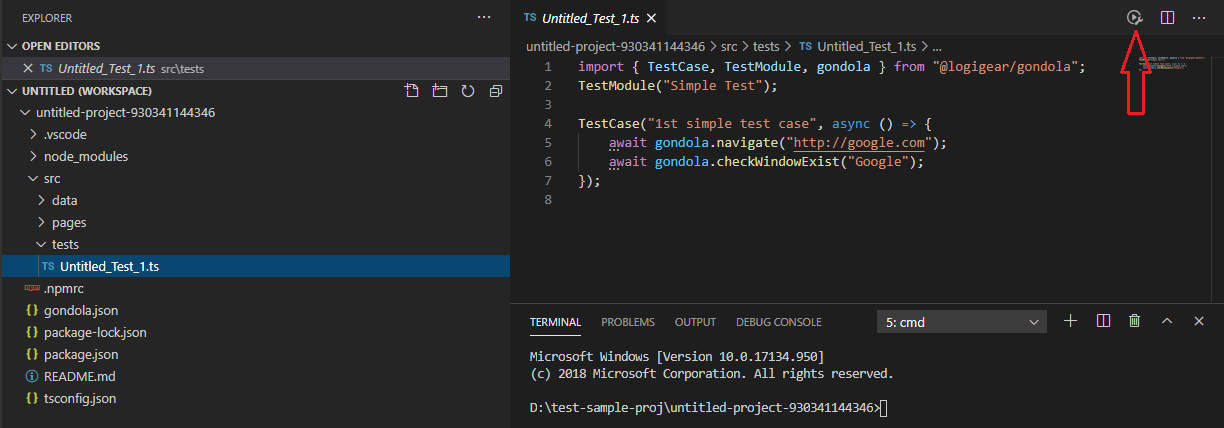Collapse all folders in Explorer
Image resolution: width=1224 pixels, height=428 pixels.
pyautogui.click(x=495, y=91)
